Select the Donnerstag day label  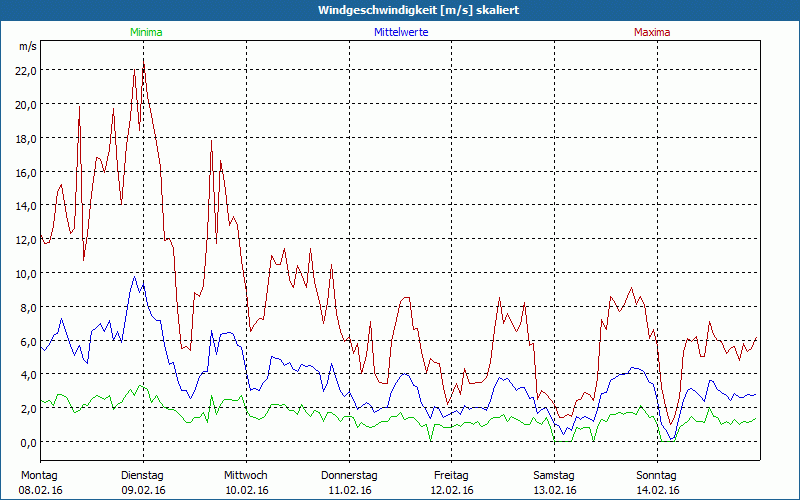click(349, 475)
